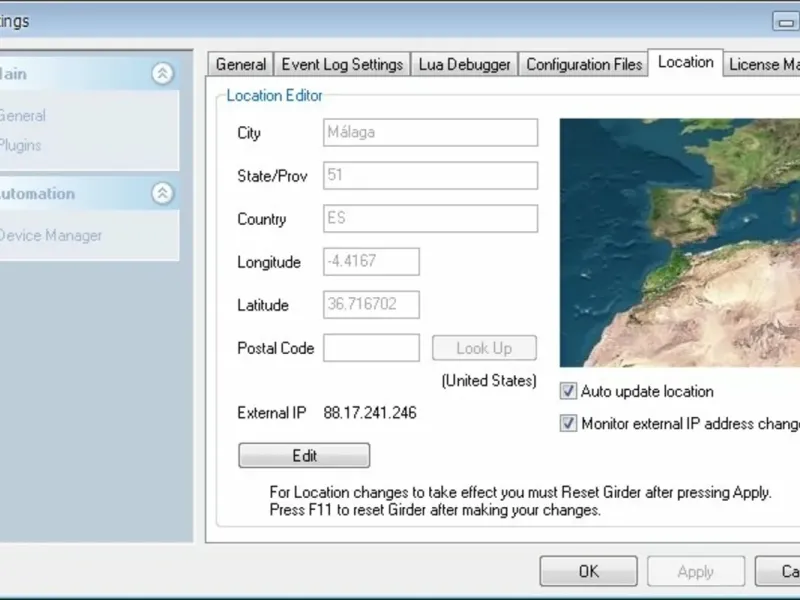Click the Automation section header

point(88,194)
